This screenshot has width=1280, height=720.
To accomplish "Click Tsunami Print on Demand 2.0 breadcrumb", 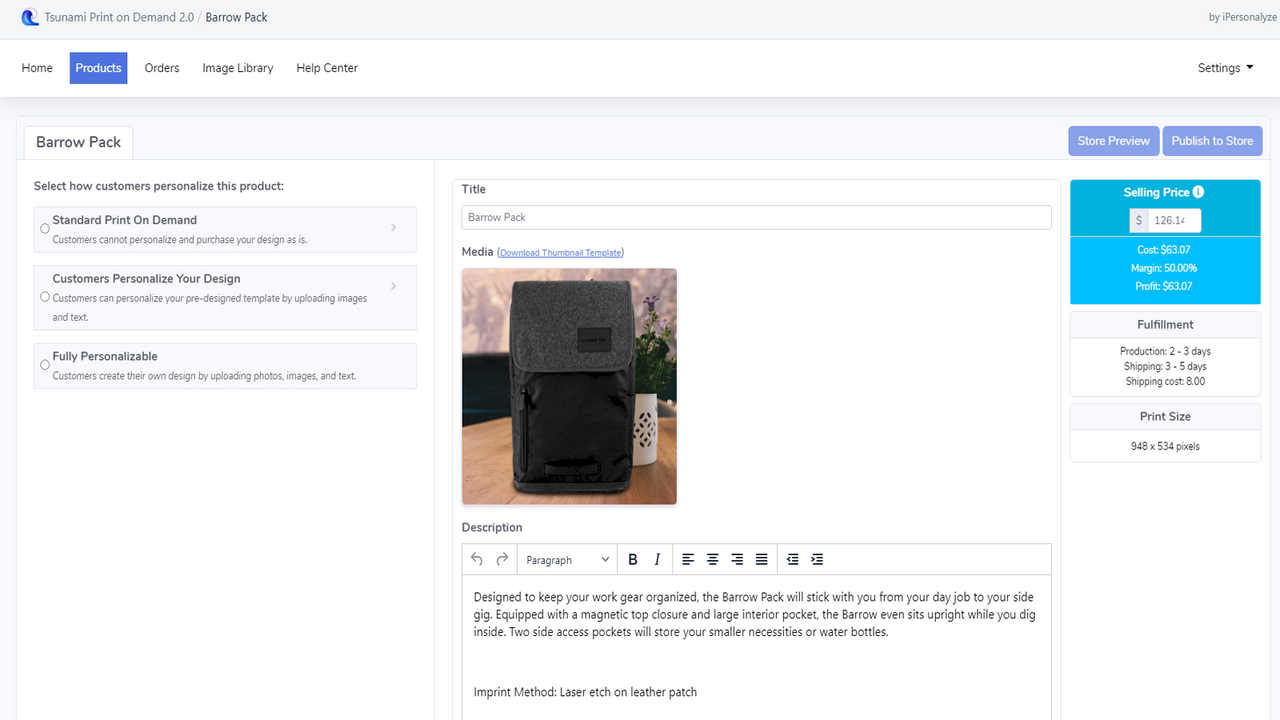I will click(x=119, y=17).
